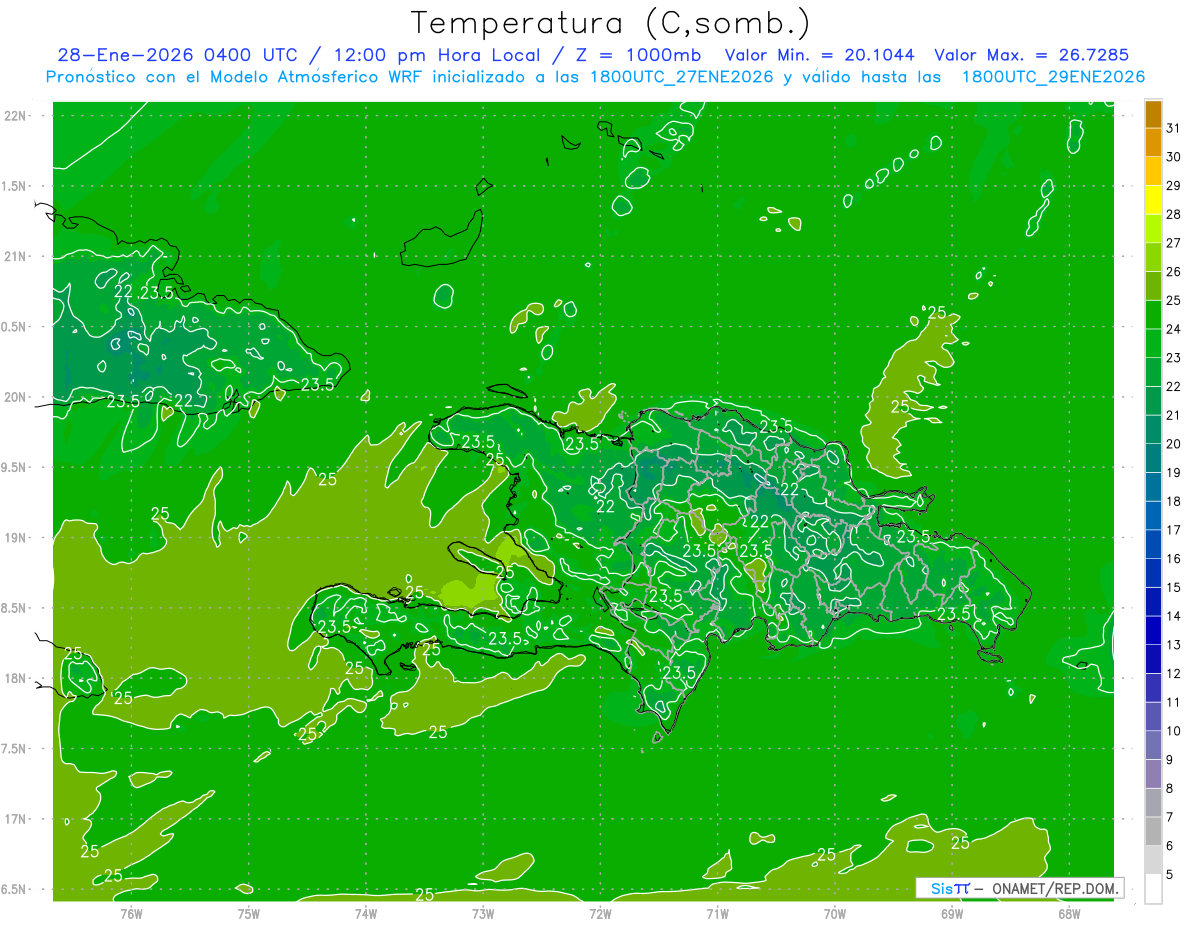This screenshot has height=927, width=1200.
Task: Click the 18N latitude axis label
Action: click(17, 678)
